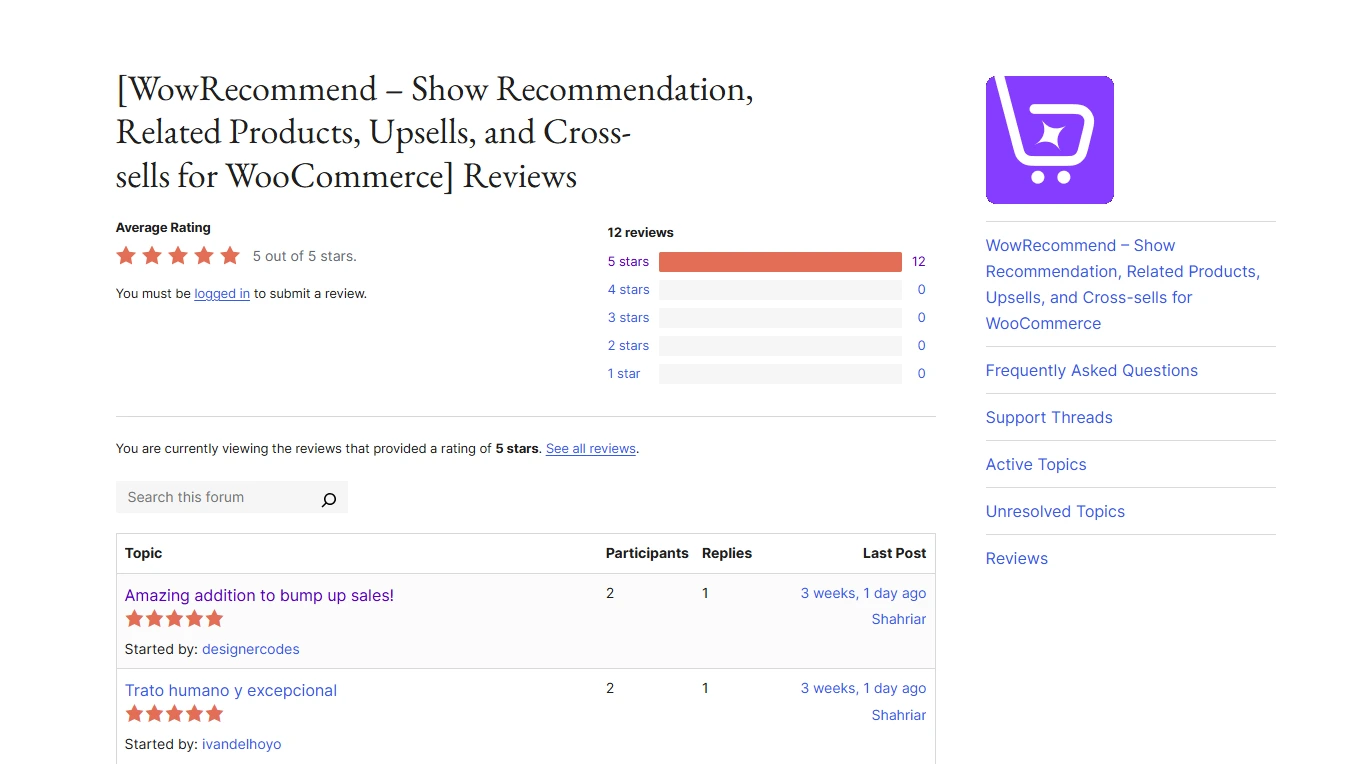Image resolution: width=1361 pixels, height=764 pixels.
Task: Click the "Last Post" column header
Action: click(x=894, y=553)
